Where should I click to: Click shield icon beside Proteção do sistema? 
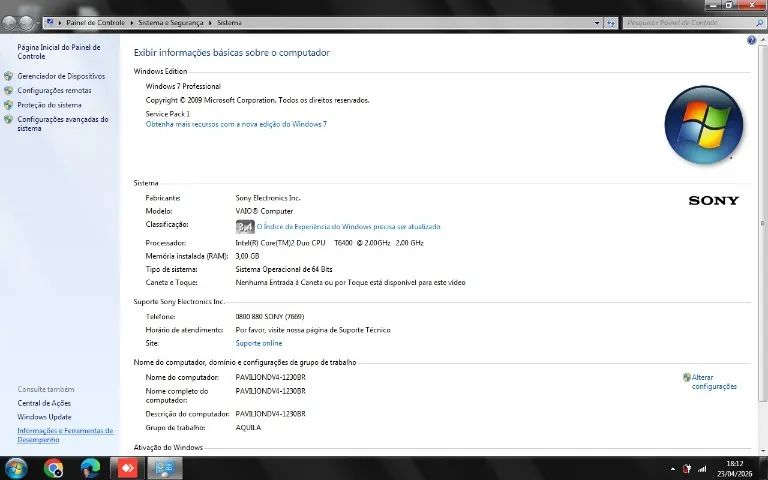[x=8, y=105]
